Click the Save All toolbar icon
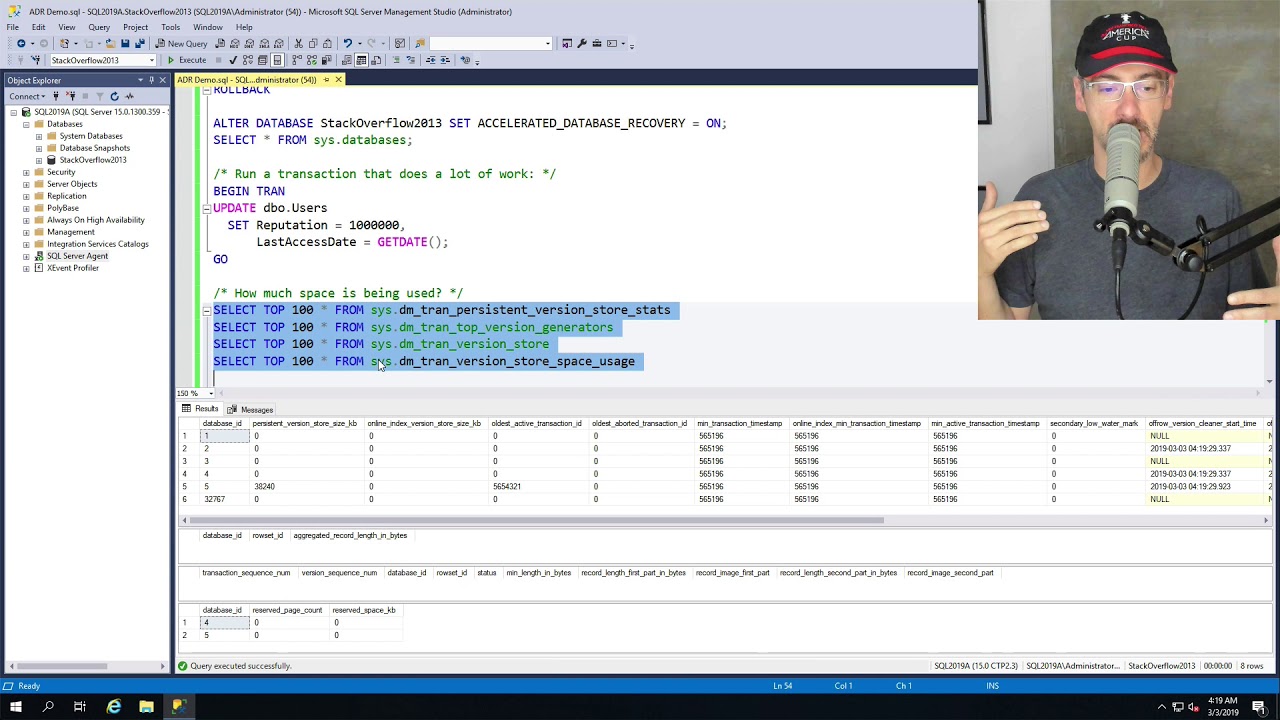This screenshot has height=720, width=1280. click(140, 43)
